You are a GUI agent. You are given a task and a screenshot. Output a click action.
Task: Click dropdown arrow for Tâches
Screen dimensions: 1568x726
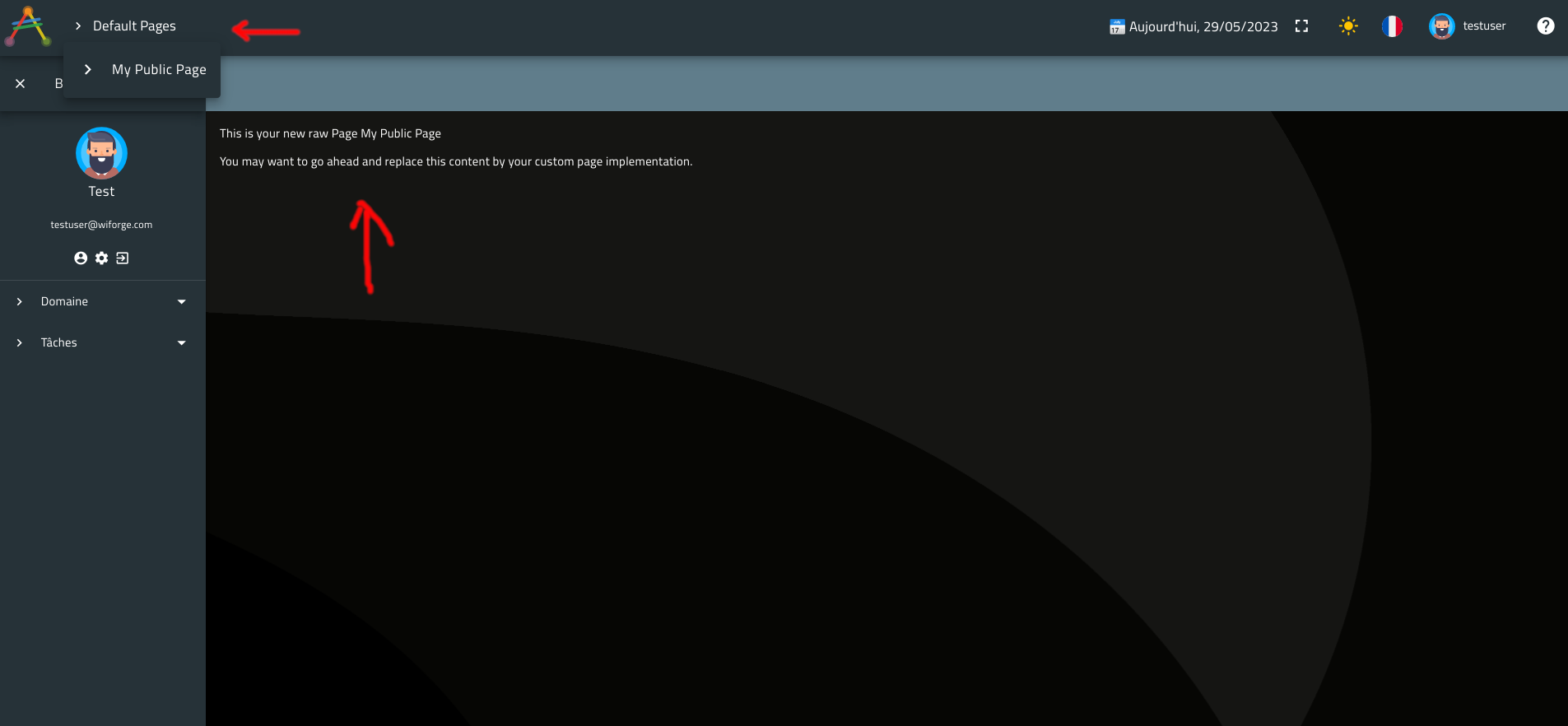coord(182,343)
